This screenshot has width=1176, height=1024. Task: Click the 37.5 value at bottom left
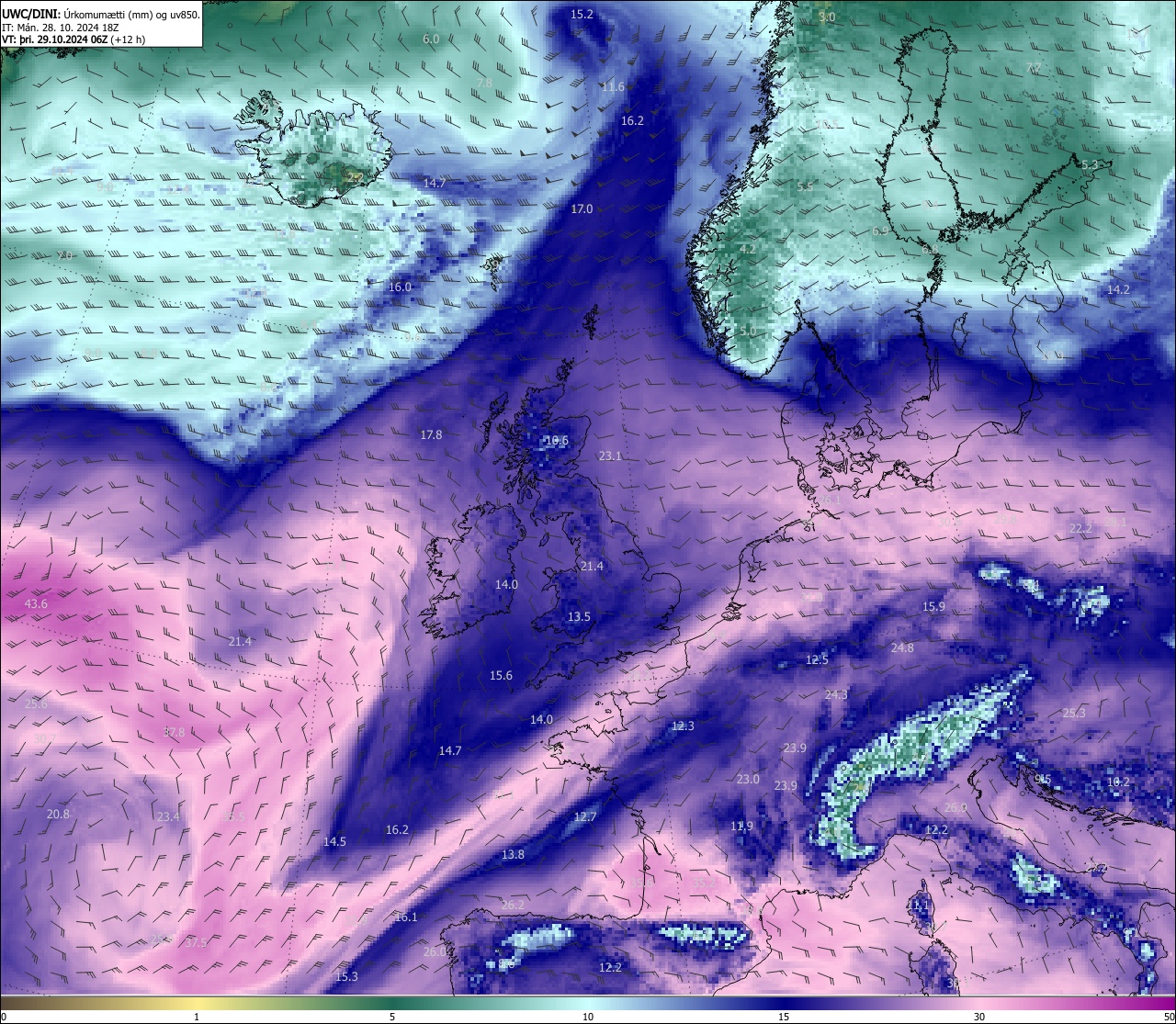click(x=196, y=943)
